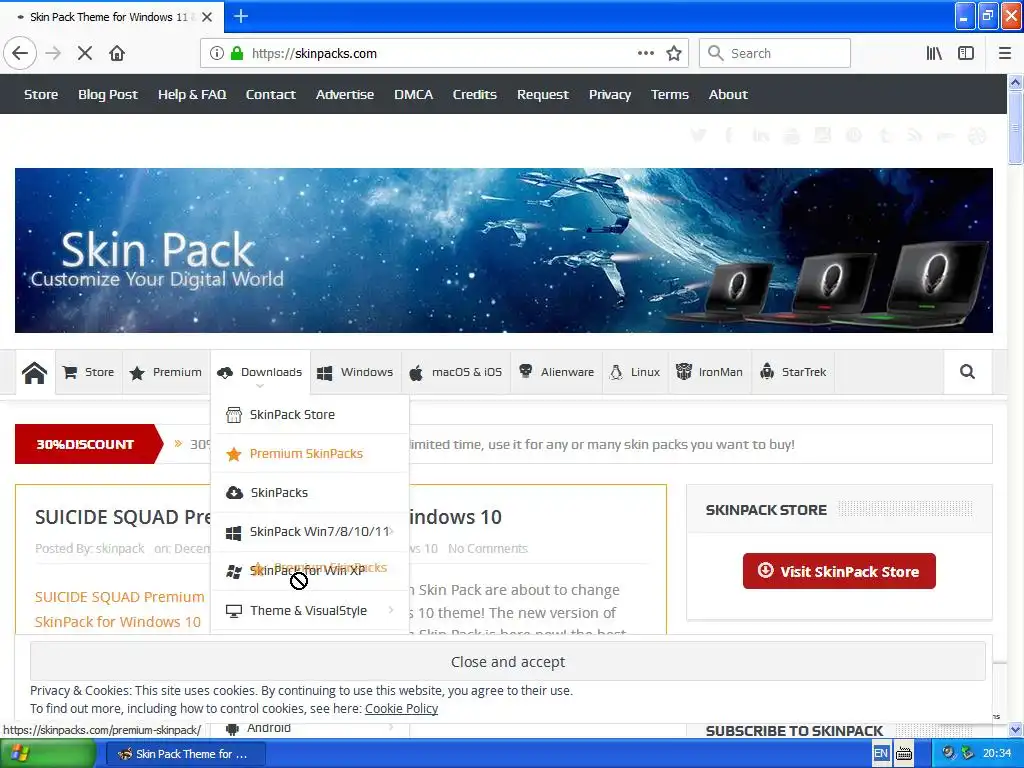1024x768 pixels.
Task: Open SUICIDE SQUAD Premium SkinPack link
Action: click(120, 609)
